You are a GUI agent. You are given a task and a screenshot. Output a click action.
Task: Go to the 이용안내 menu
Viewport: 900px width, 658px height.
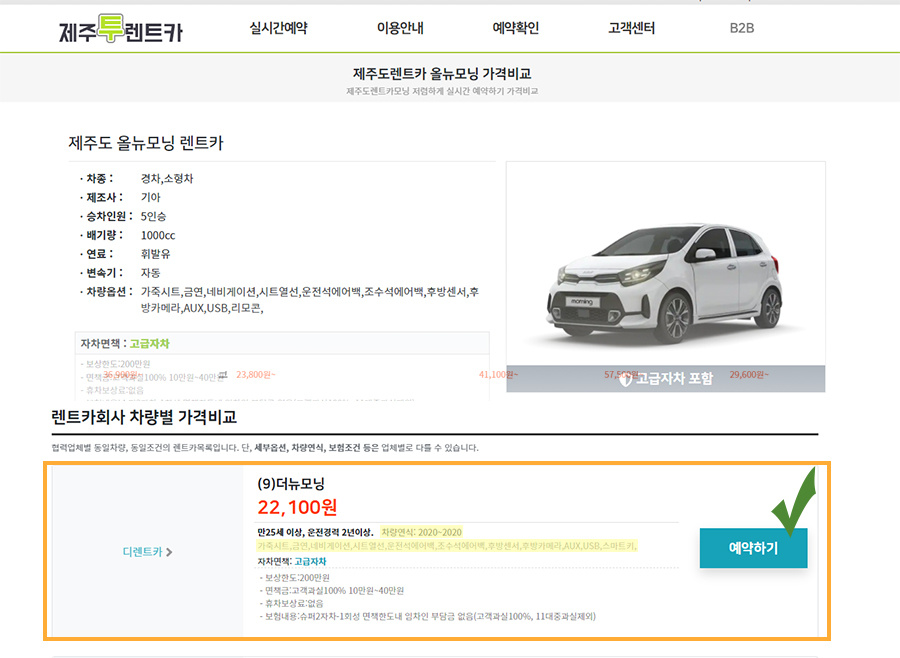[400, 28]
